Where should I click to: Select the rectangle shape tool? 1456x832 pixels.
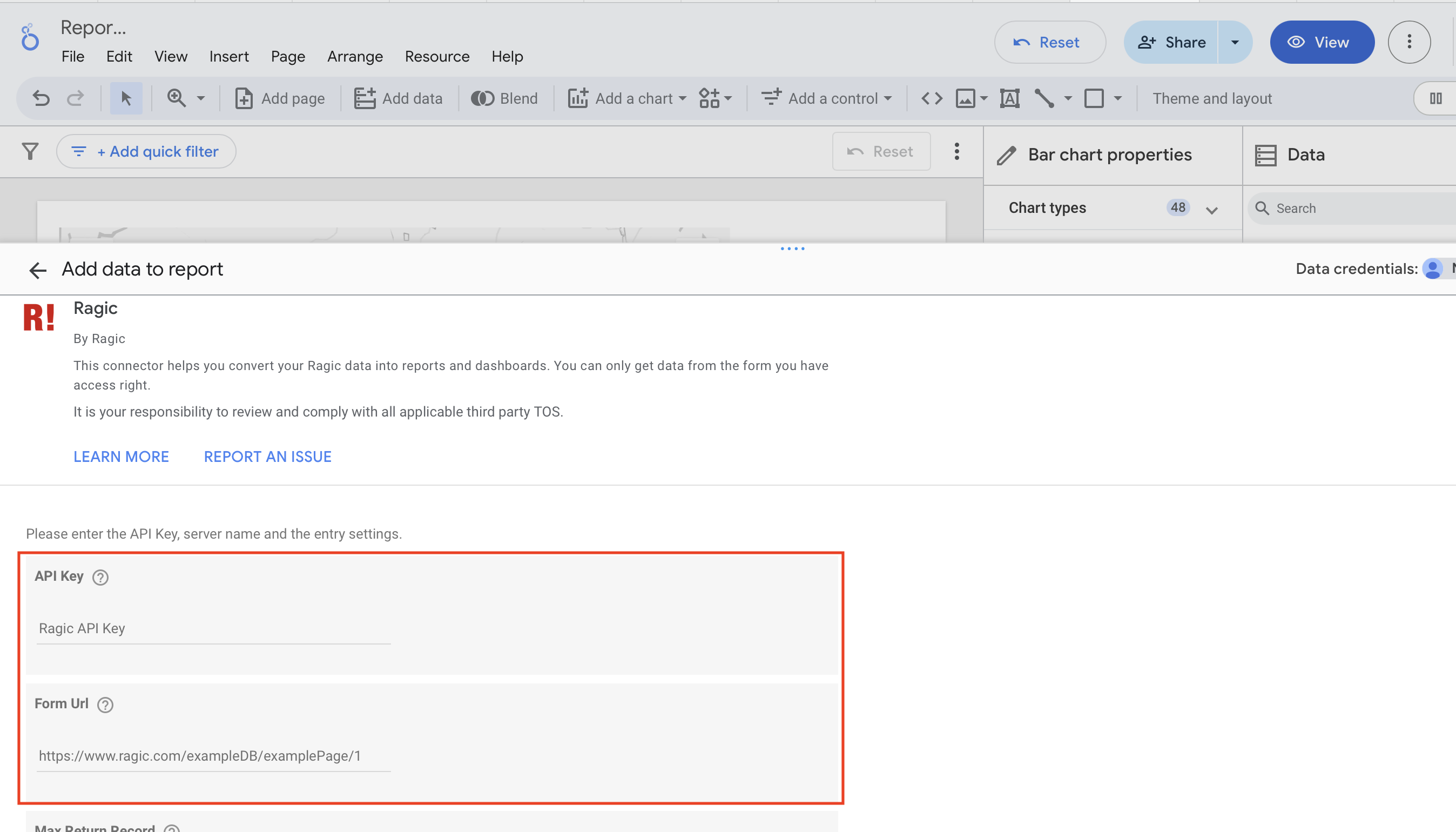[x=1094, y=98]
